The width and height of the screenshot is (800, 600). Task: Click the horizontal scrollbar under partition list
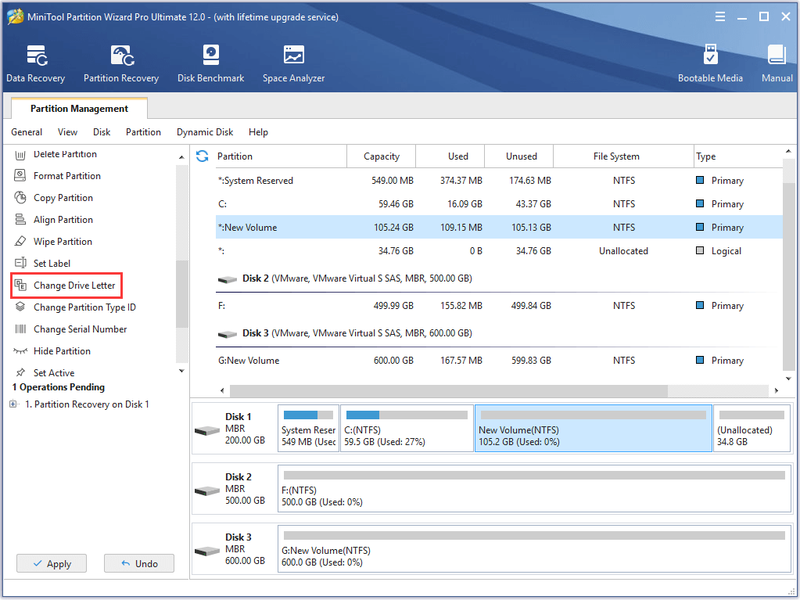448,391
